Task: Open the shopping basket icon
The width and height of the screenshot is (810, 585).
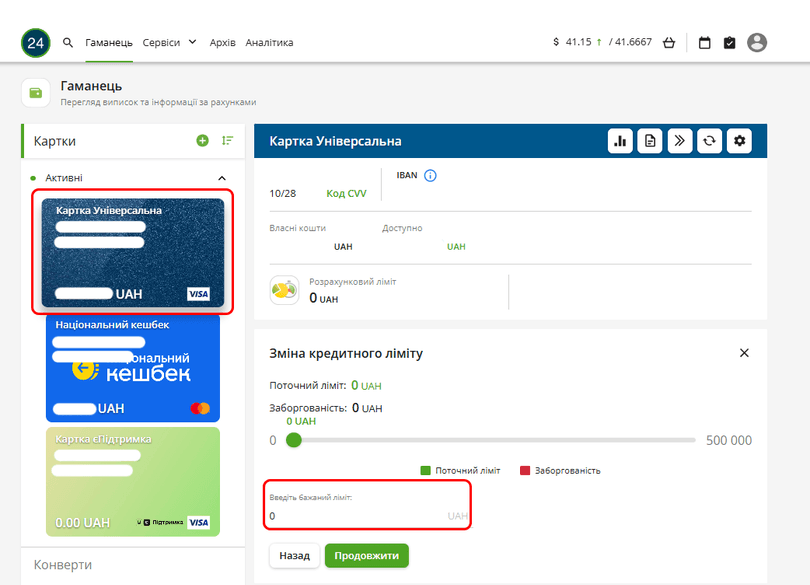Action: [669, 43]
